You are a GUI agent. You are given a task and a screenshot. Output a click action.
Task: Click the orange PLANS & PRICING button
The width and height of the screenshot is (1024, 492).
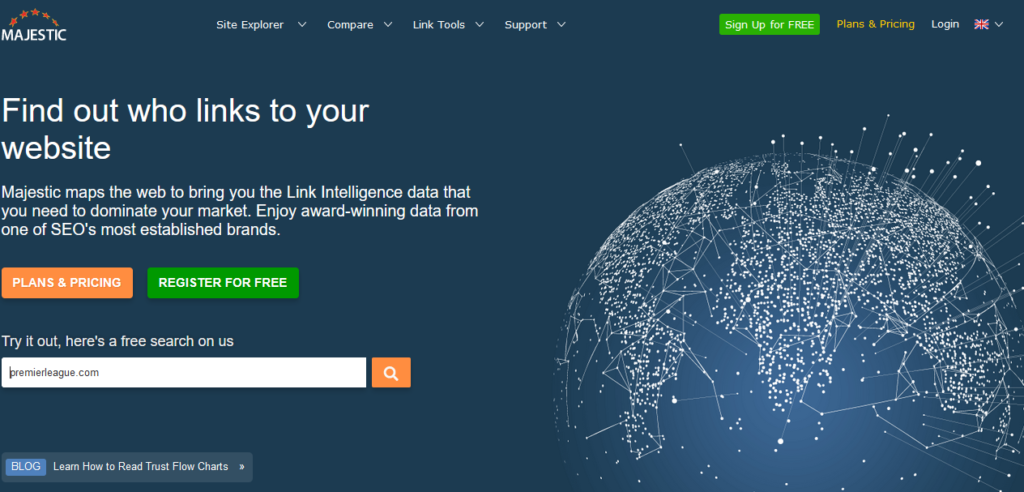click(67, 283)
